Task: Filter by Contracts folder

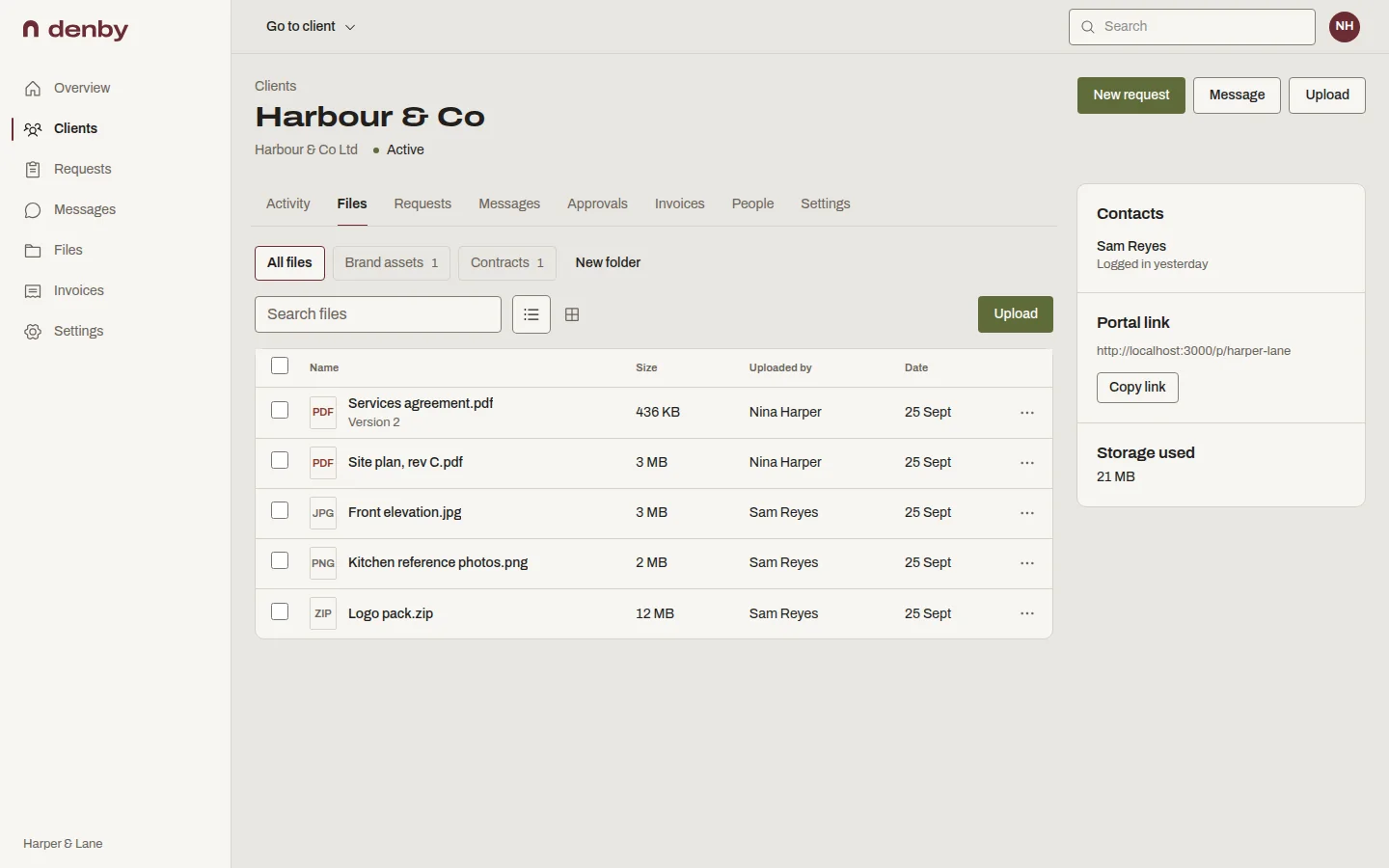Action: 507,263
